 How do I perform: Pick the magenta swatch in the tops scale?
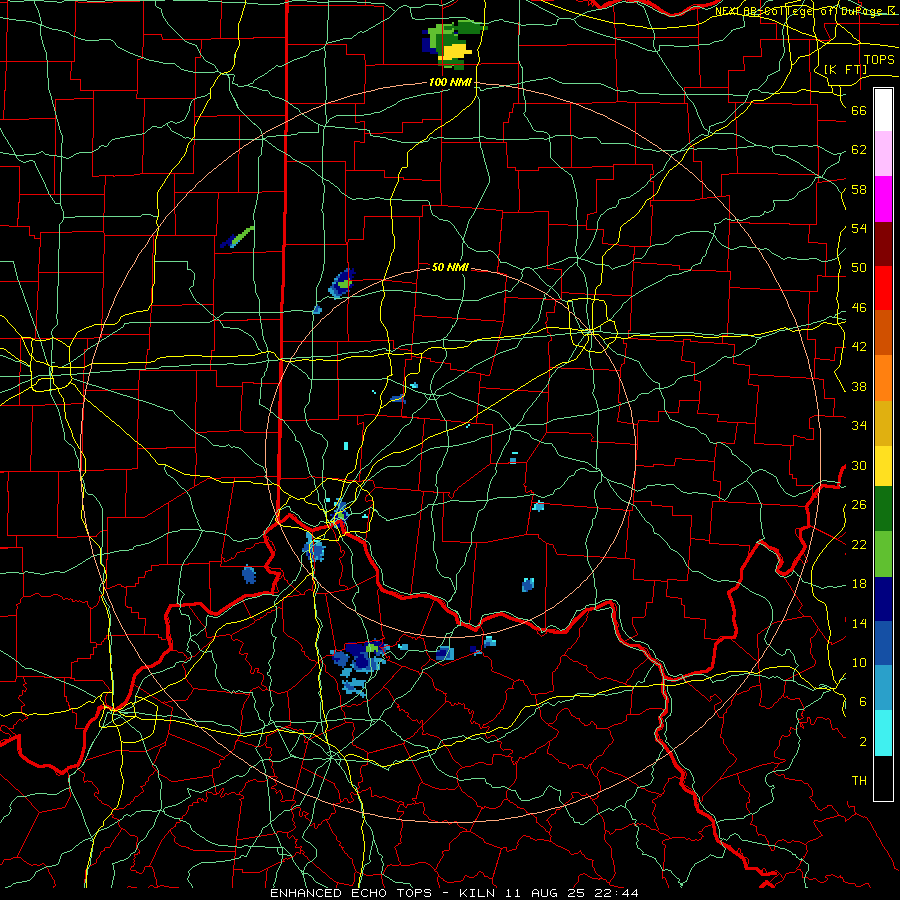(x=883, y=199)
